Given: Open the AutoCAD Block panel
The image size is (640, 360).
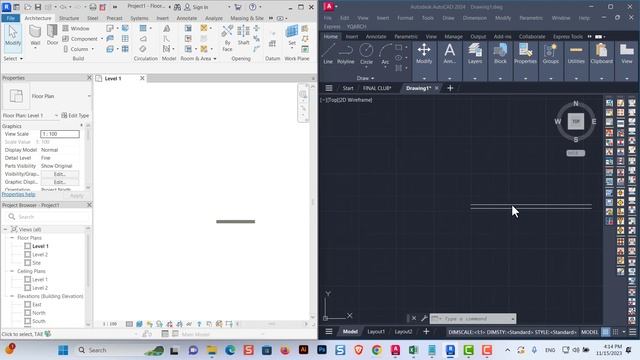Looking at the screenshot, I should coord(500,54).
